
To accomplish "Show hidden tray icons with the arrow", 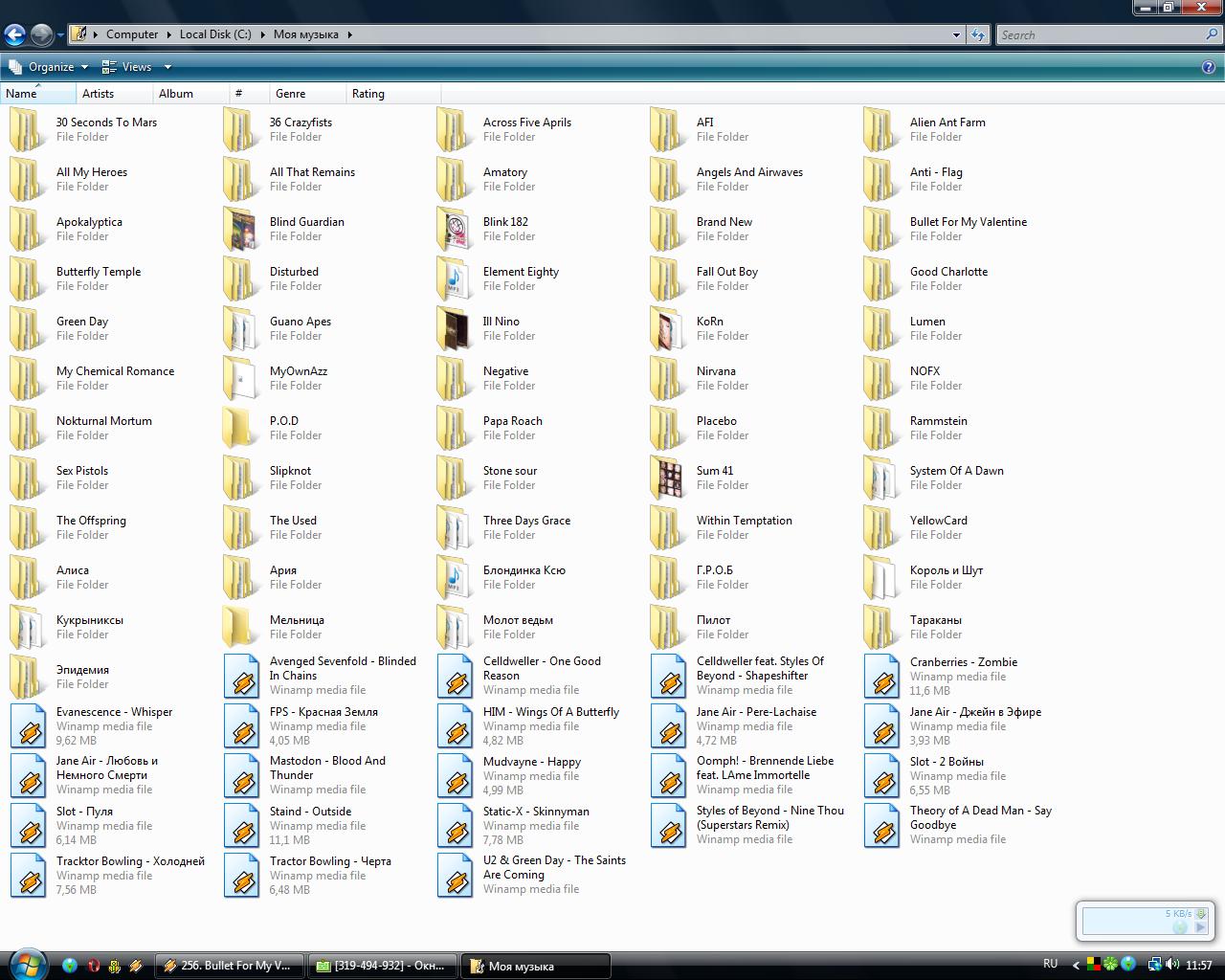I will [1076, 965].
